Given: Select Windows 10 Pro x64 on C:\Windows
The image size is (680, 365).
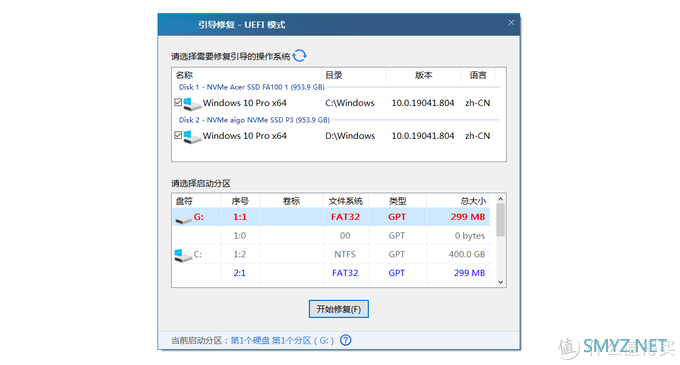Looking at the screenshot, I should 245,103.
